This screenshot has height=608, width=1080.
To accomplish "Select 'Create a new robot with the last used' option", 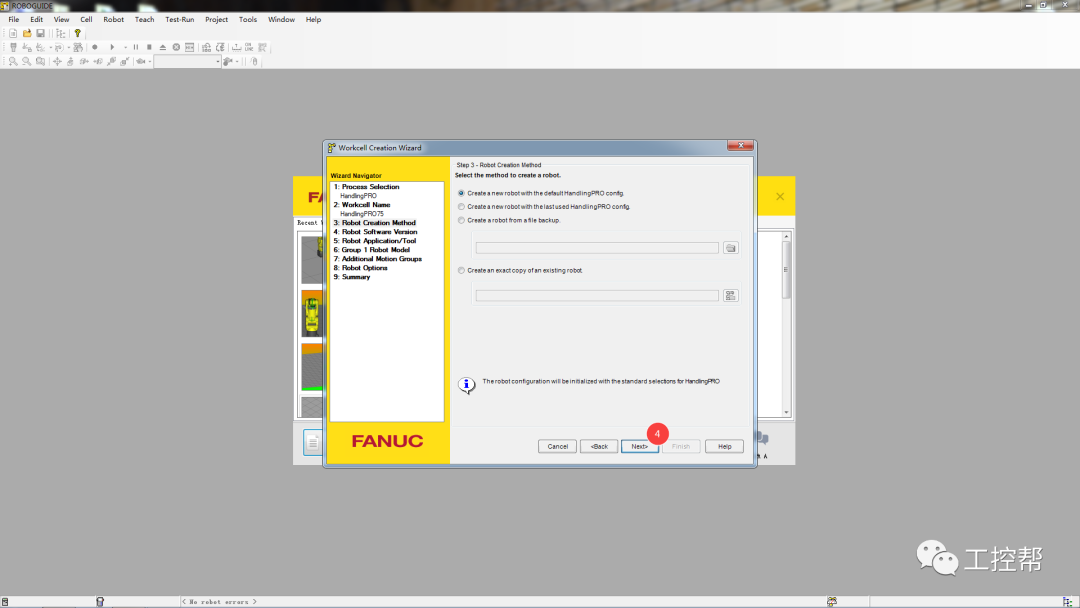I will [x=461, y=207].
